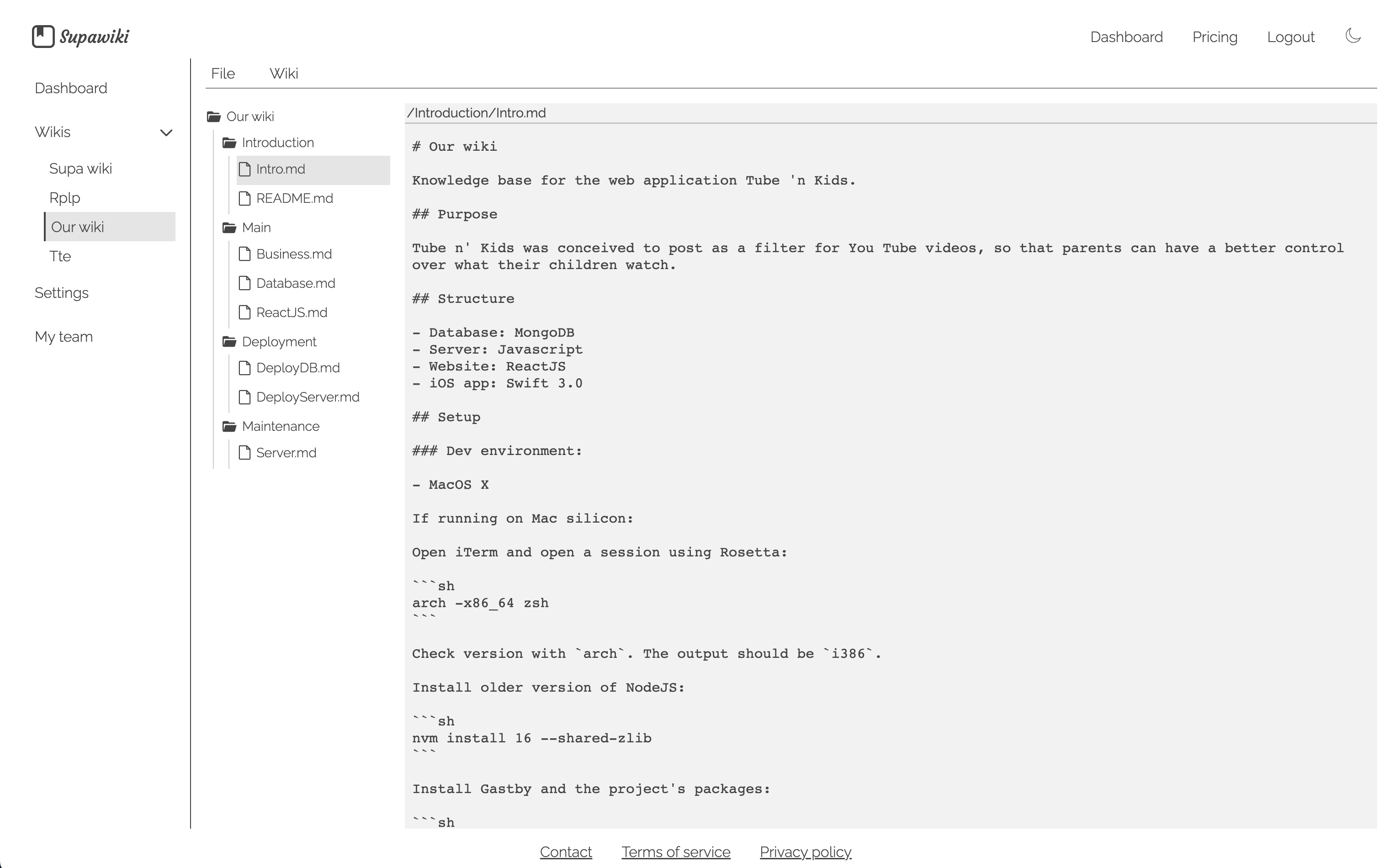The image size is (1390, 868).
Task: Select the Intro.md file name
Action: 281,169
